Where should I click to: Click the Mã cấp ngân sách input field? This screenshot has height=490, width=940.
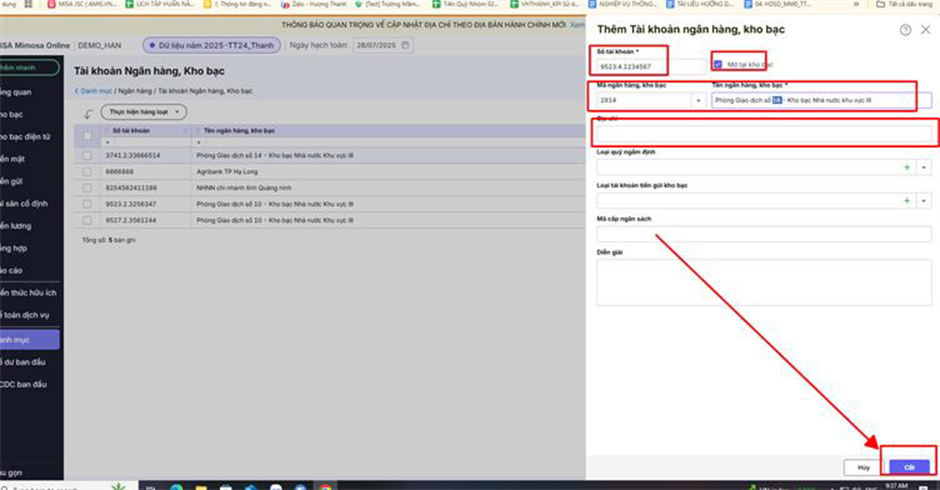(760, 234)
